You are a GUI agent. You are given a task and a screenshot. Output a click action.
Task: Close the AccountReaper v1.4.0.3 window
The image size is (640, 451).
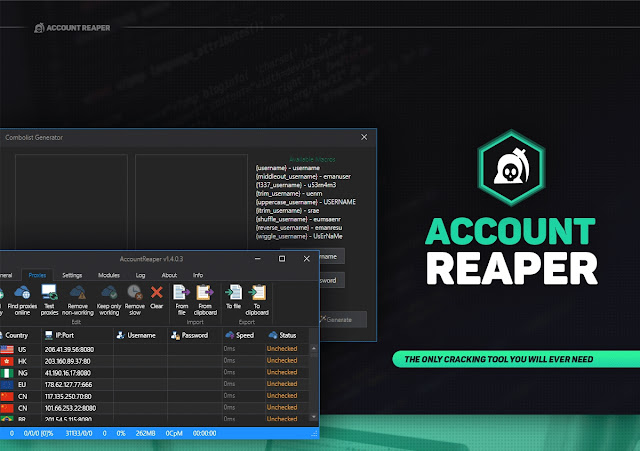pos(307,258)
